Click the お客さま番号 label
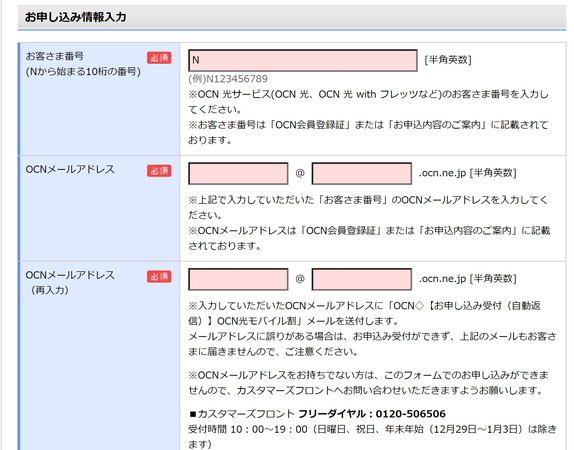 click(x=55, y=56)
